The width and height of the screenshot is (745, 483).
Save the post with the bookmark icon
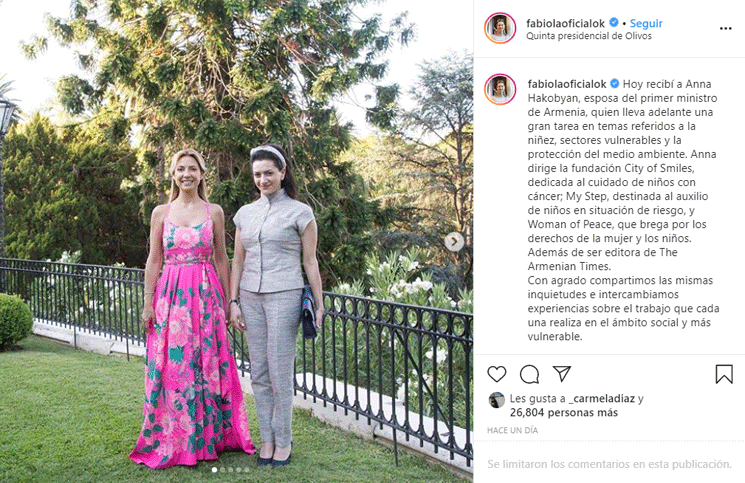(x=724, y=374)
